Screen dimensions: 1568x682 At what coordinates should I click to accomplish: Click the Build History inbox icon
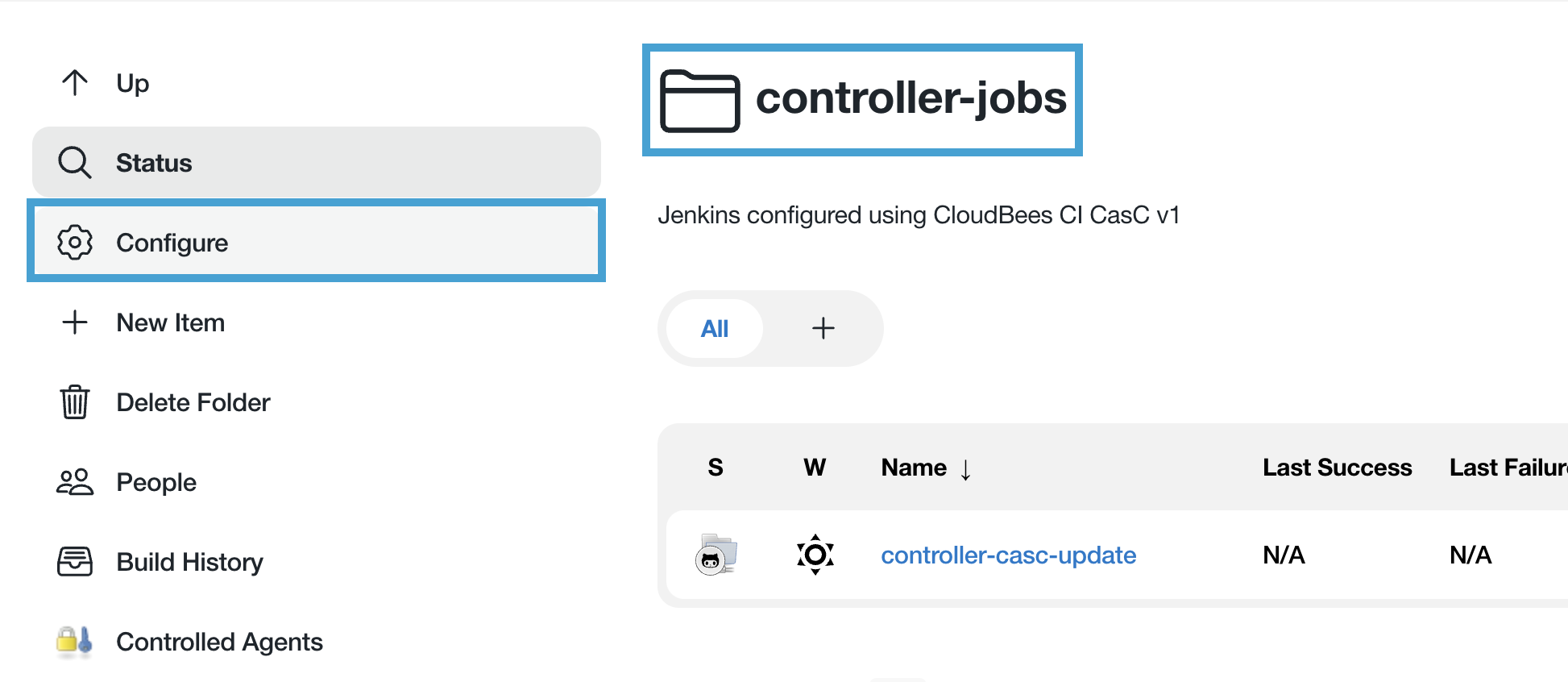(75, 561)
